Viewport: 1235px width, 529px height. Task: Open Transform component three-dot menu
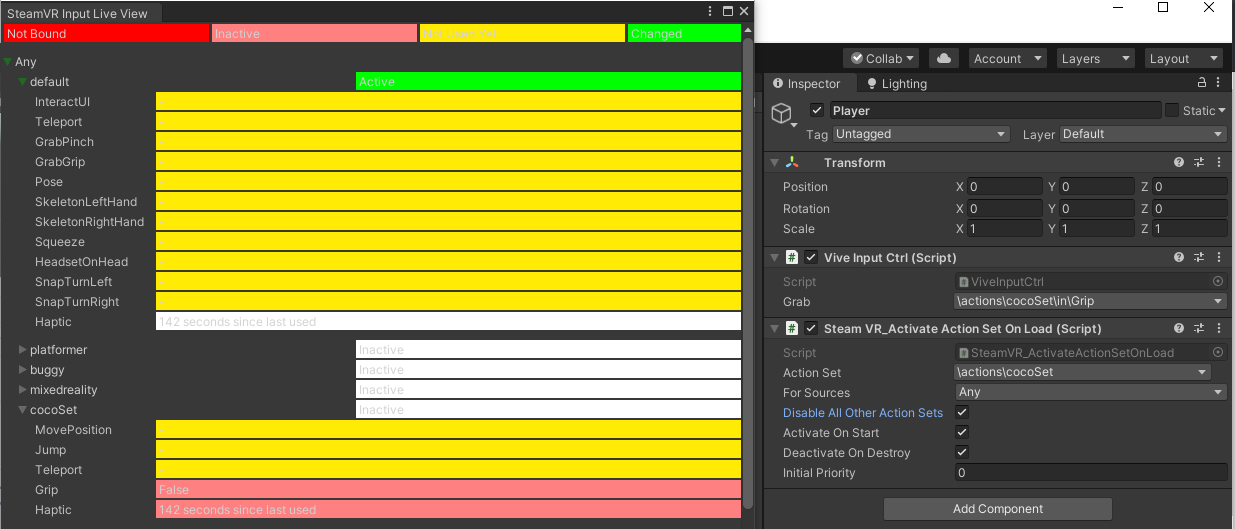click(1219, 162)
